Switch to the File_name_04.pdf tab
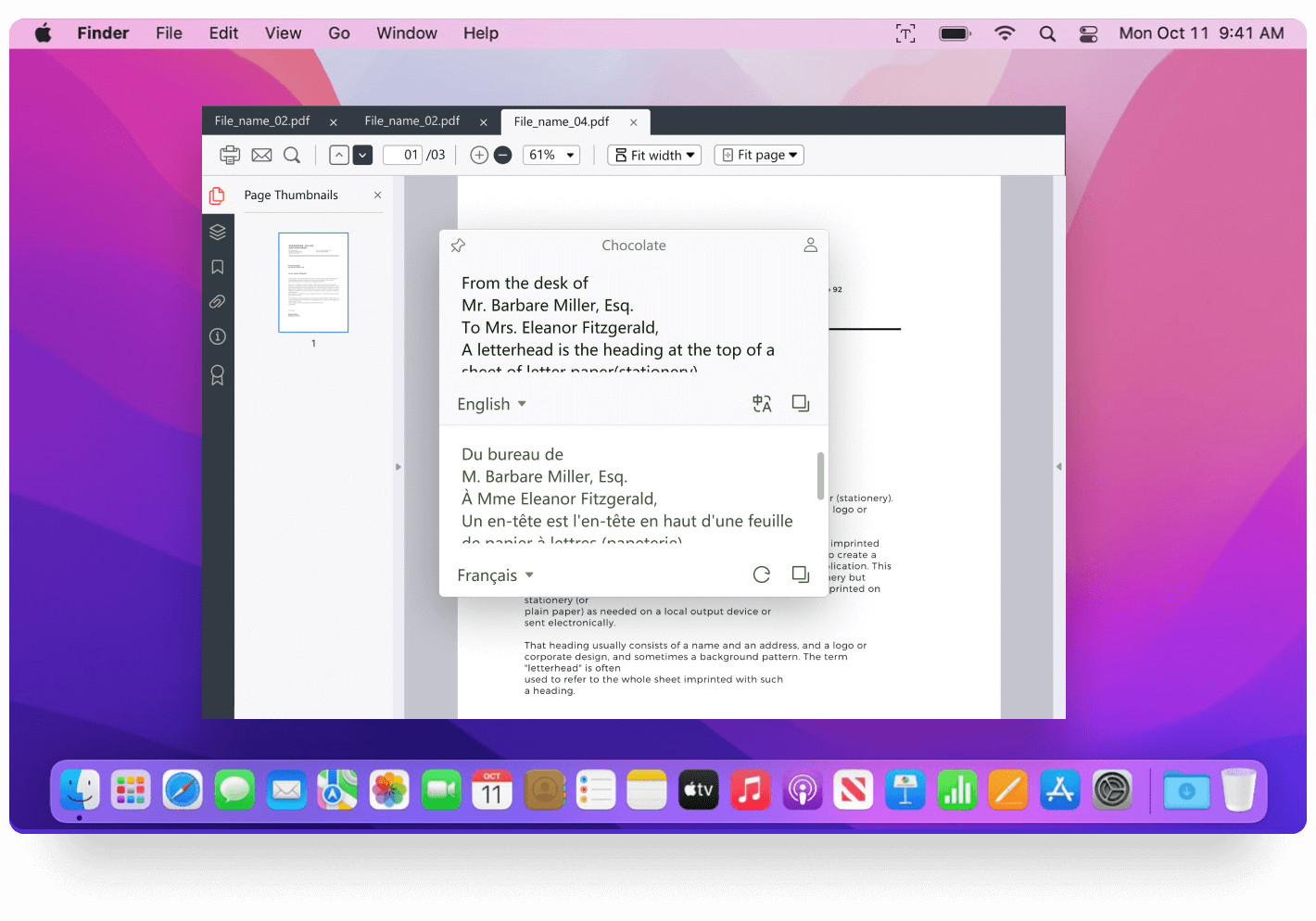Screen dimensions: 1316x921 point(562,121)
